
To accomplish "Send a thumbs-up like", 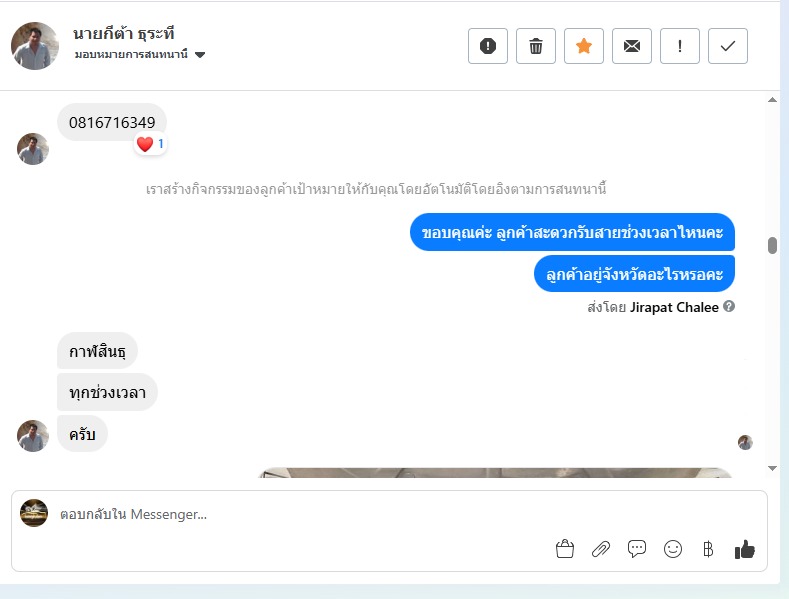I will [x=745, y=549].
